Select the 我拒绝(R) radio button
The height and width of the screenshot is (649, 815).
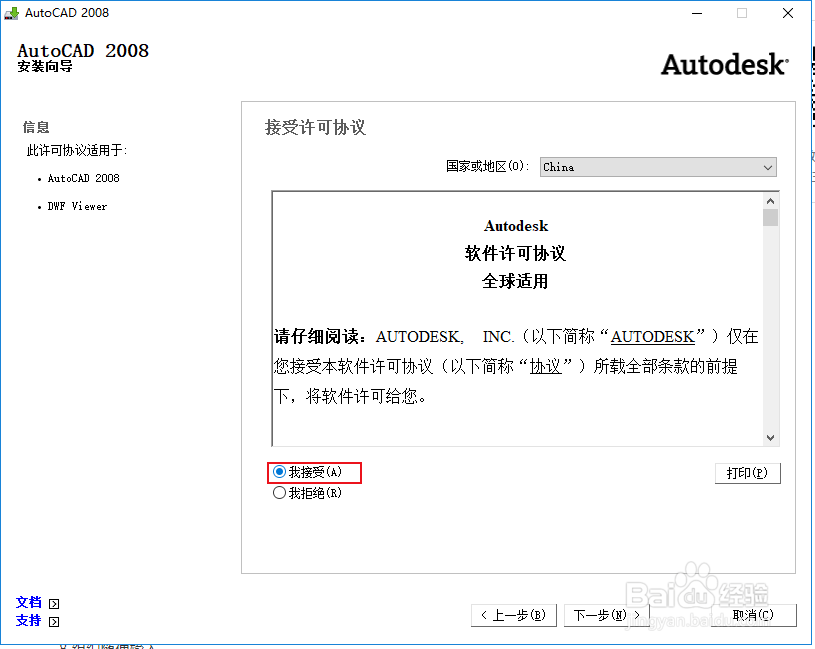279,492
